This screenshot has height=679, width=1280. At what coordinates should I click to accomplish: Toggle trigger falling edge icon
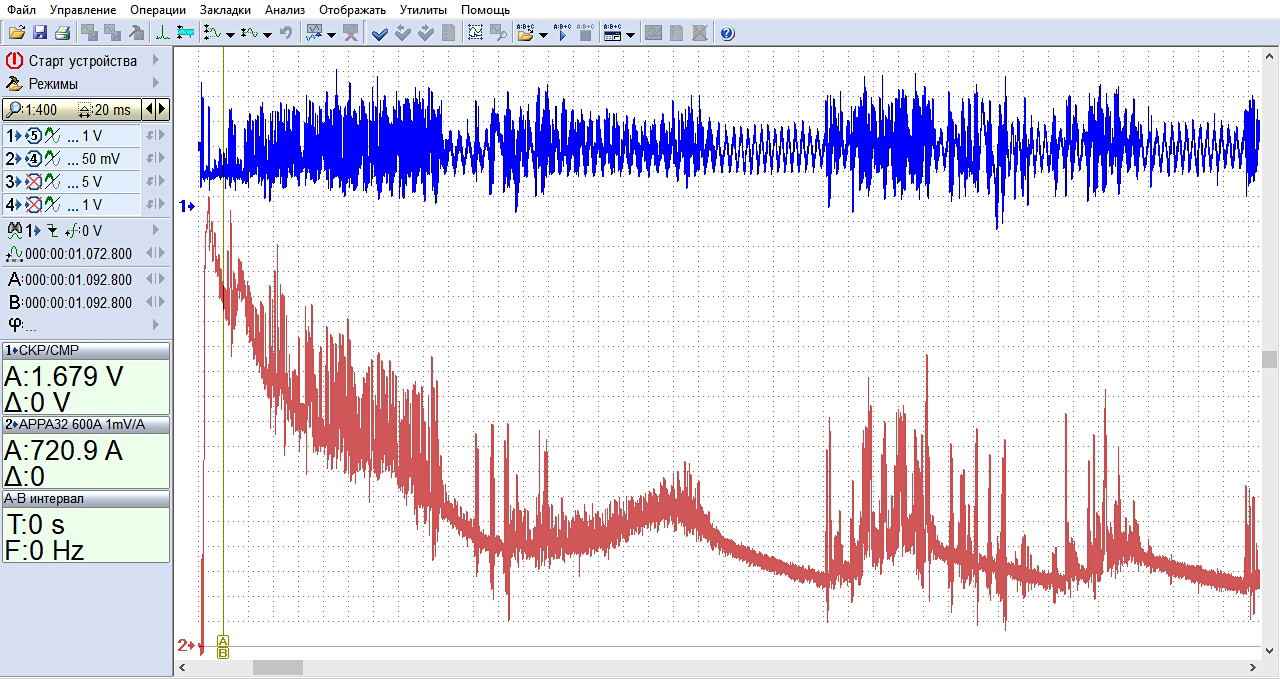coord(52,231)
